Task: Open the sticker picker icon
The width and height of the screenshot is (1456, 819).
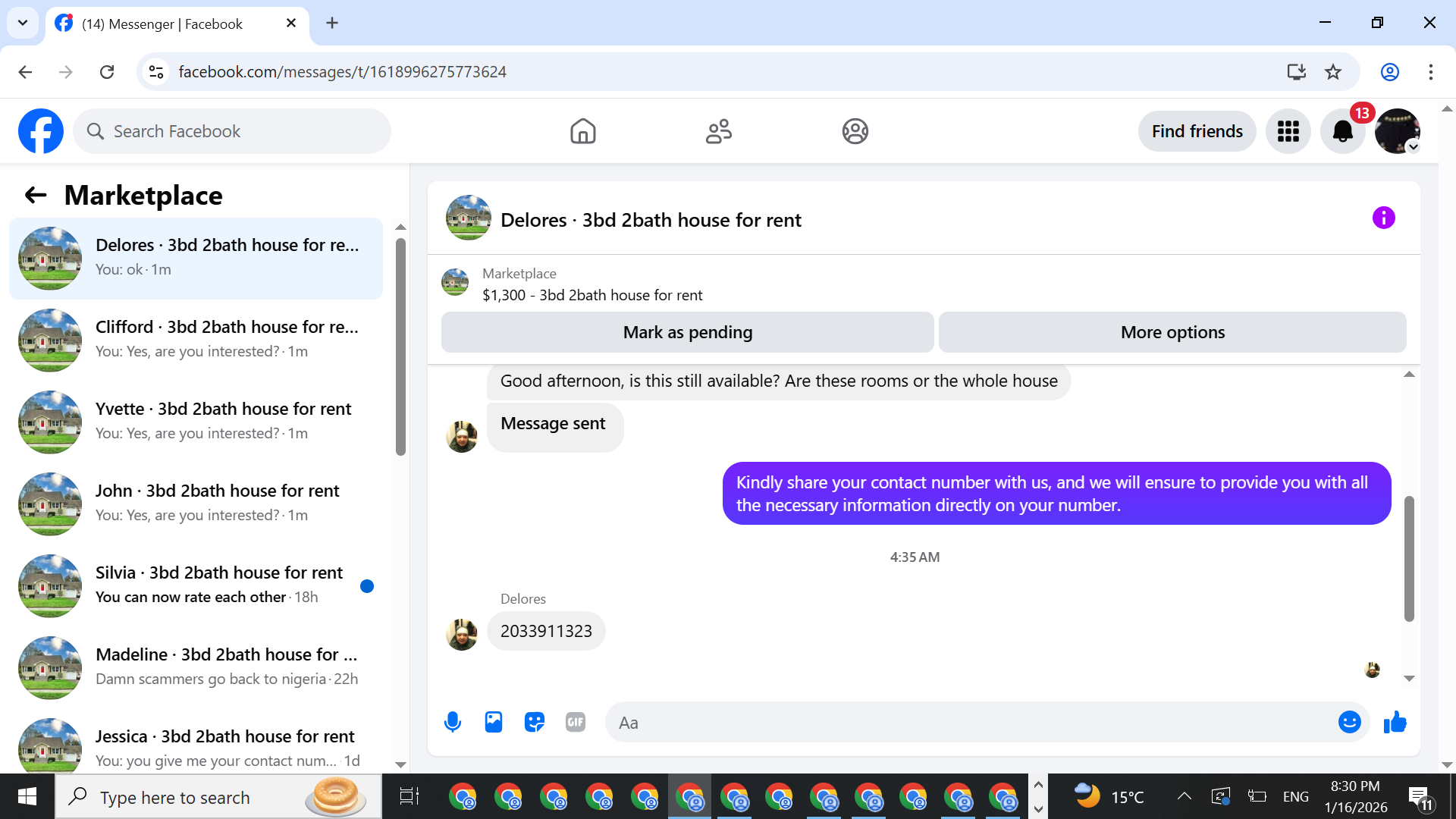Action: pyautogui.click(x=535, y=722)
